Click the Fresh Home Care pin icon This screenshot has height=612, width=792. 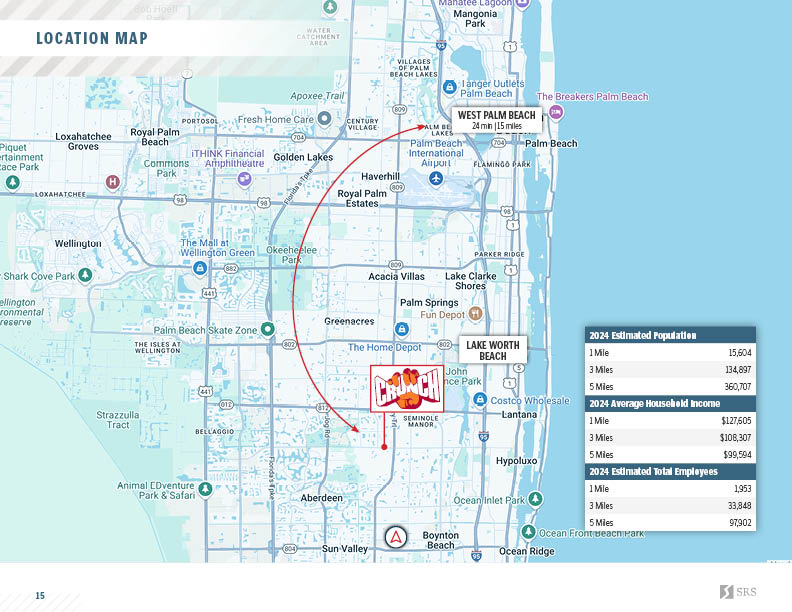coord(324,119)
